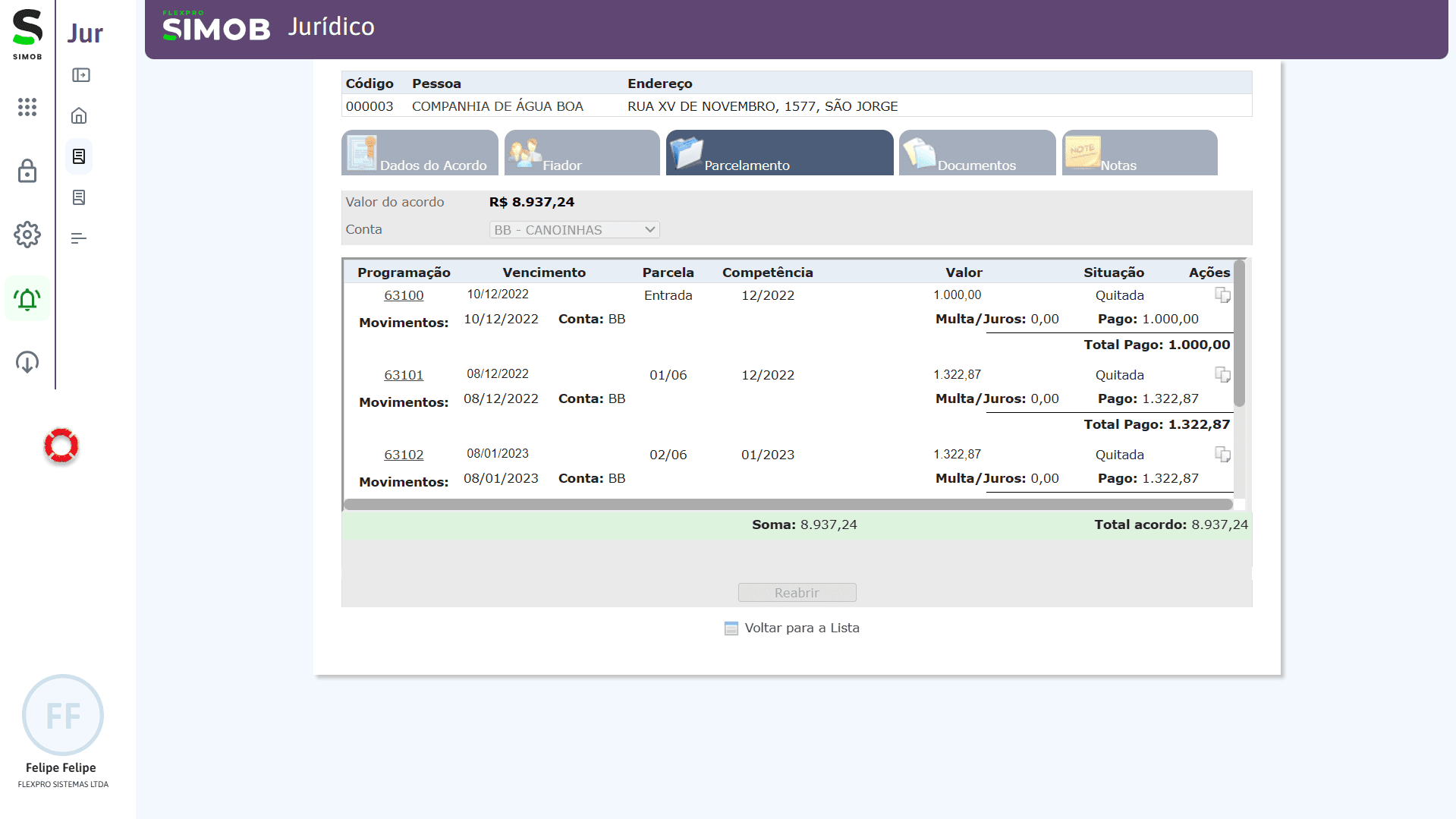Open the red lifebuoy help icon
1456x819 pixels.
[x=61, y=446]
